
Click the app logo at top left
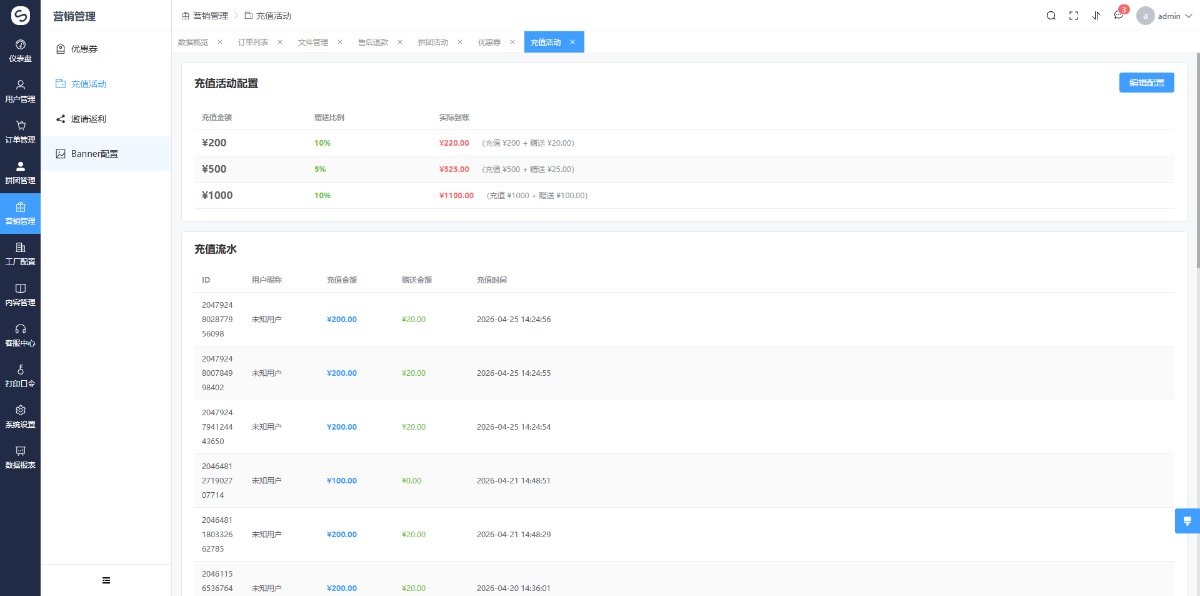pyautogui.click(x=20, y=15)
